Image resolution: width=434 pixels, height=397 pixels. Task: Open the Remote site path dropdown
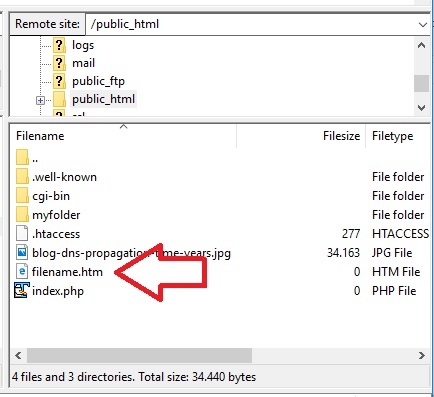pyautogui.click(x=423, y=24)
